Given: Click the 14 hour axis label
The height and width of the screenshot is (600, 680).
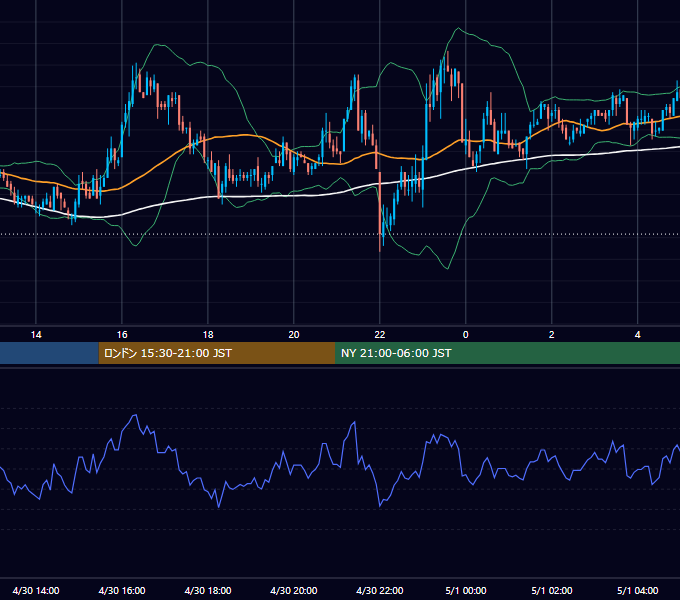Looking at the screenshot, I should point(36,335).
